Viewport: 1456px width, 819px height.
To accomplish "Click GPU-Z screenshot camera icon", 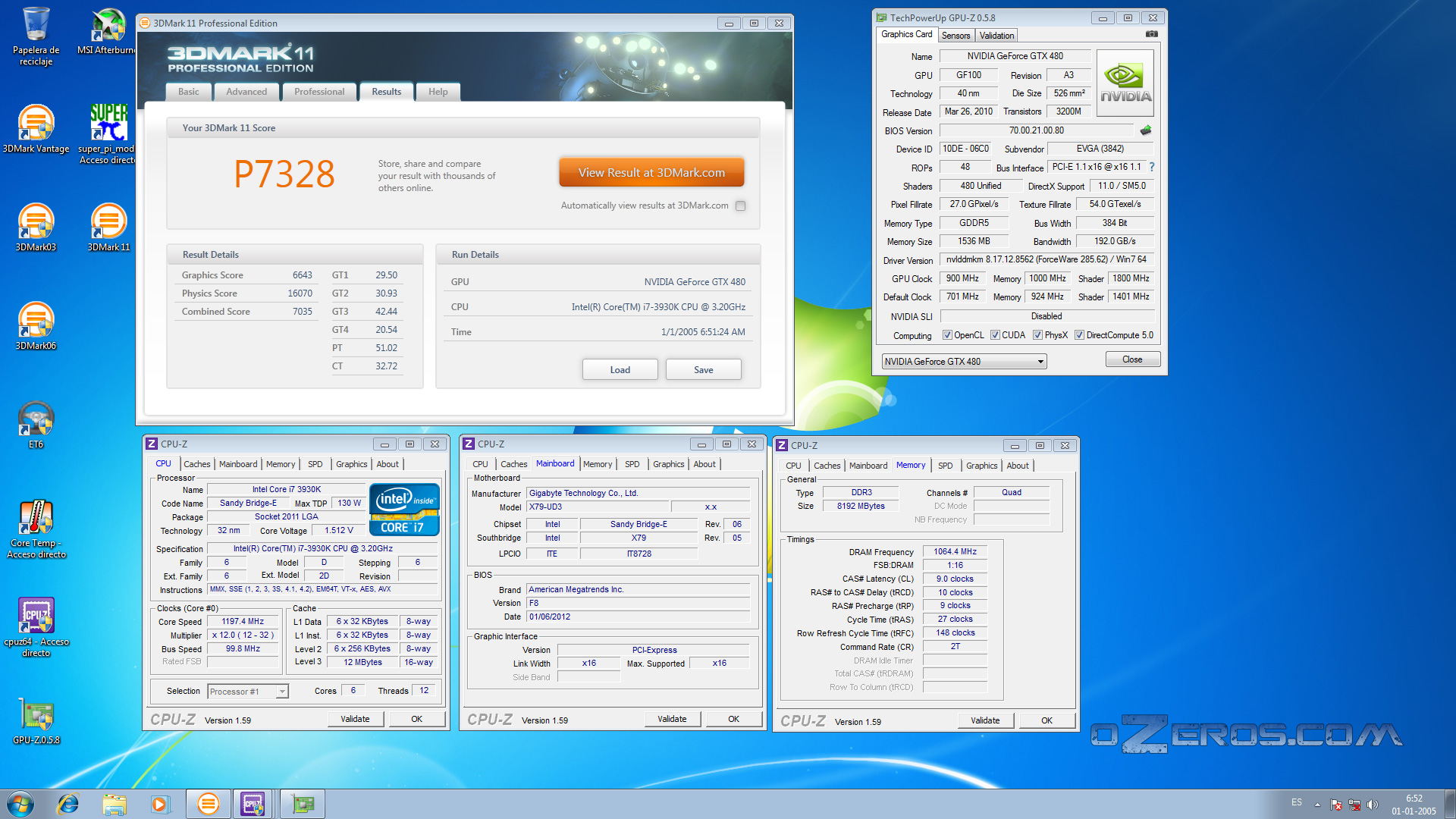I will pos(1152,34).
